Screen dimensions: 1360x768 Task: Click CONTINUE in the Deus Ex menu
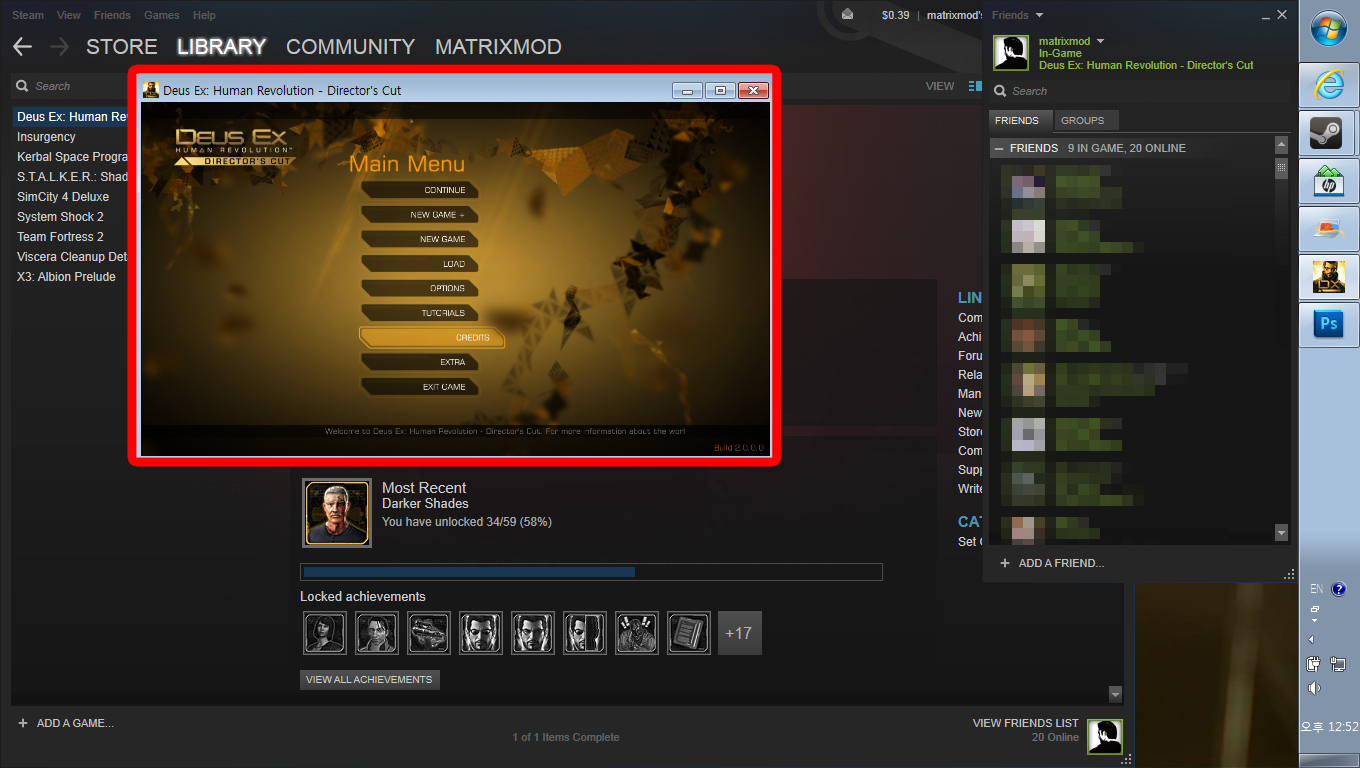(420, 190)
